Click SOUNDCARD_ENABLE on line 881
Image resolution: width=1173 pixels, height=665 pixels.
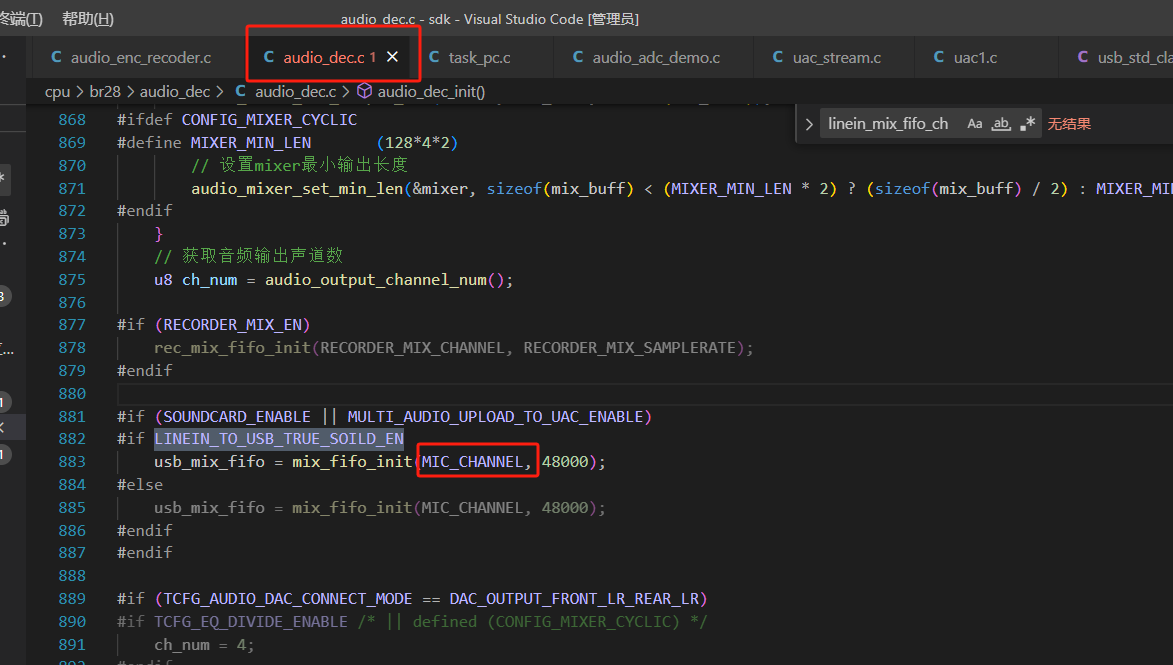click(x=237, y=417)
